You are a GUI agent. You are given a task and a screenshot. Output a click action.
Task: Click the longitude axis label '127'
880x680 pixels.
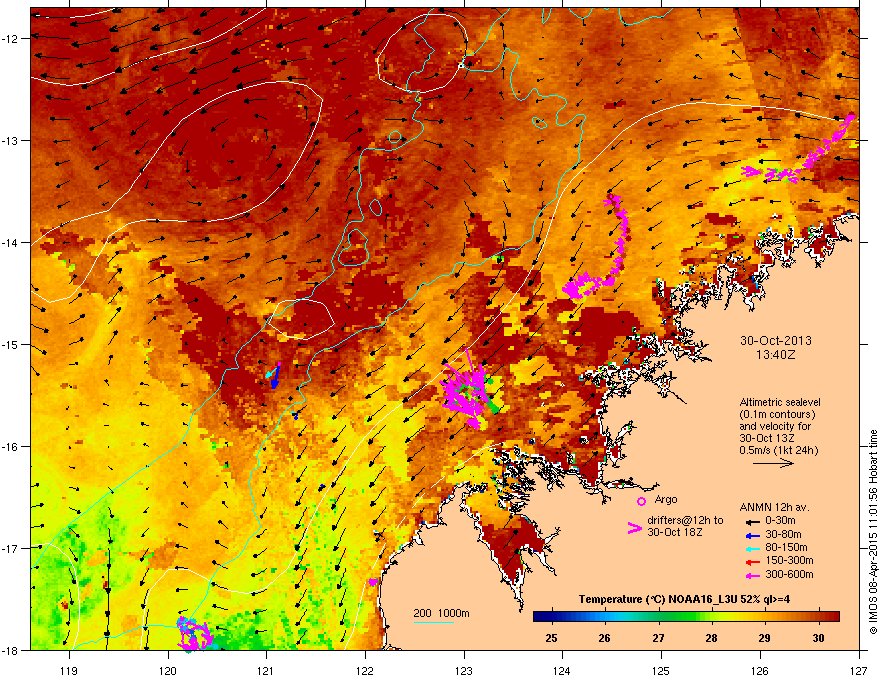point(859,670)
